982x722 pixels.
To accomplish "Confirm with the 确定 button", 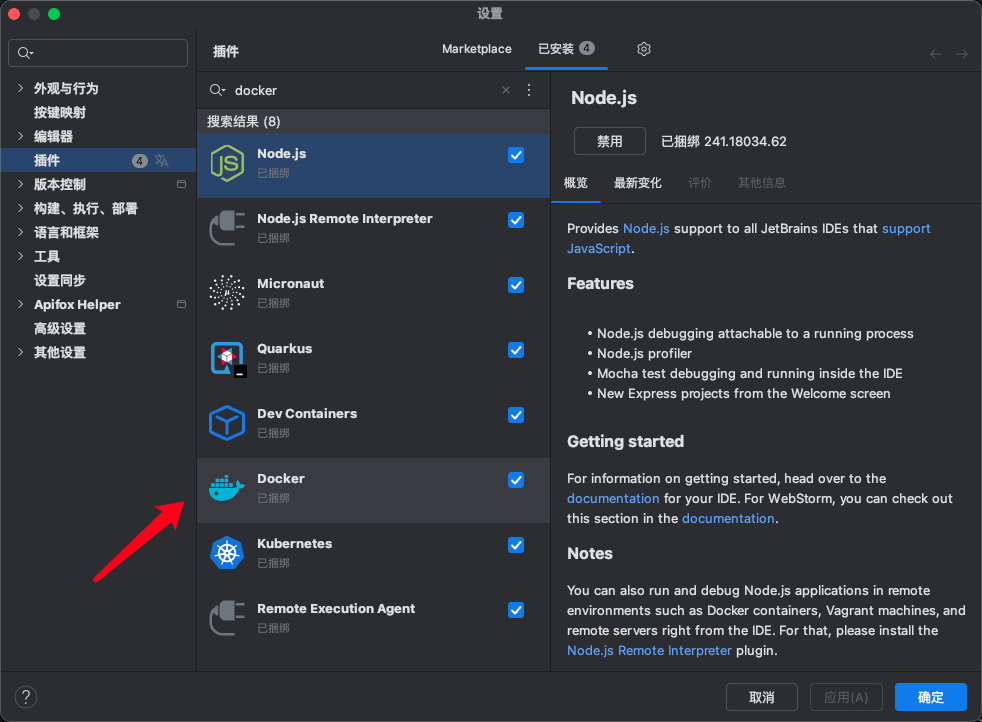I will tap(931, 697).
